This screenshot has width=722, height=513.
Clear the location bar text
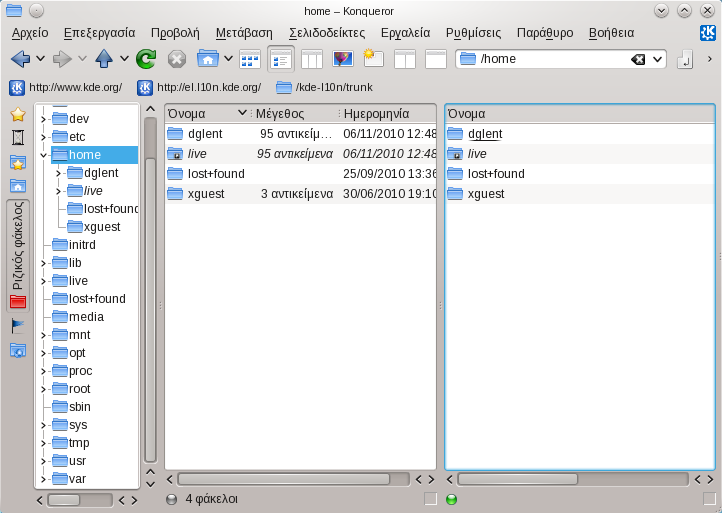click(638, 59)
